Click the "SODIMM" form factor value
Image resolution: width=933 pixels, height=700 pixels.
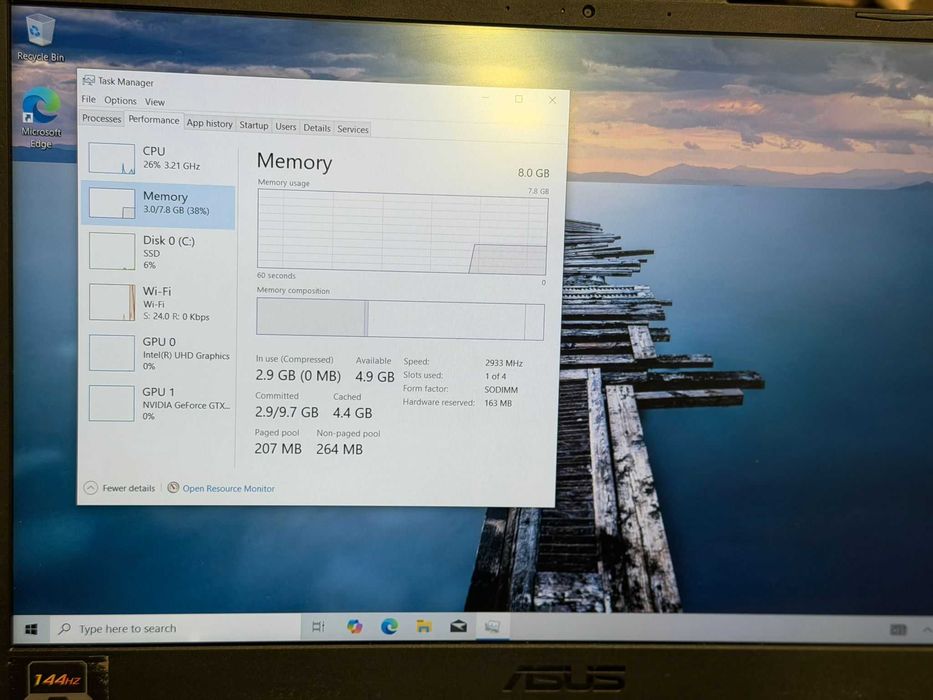(501, 390)
